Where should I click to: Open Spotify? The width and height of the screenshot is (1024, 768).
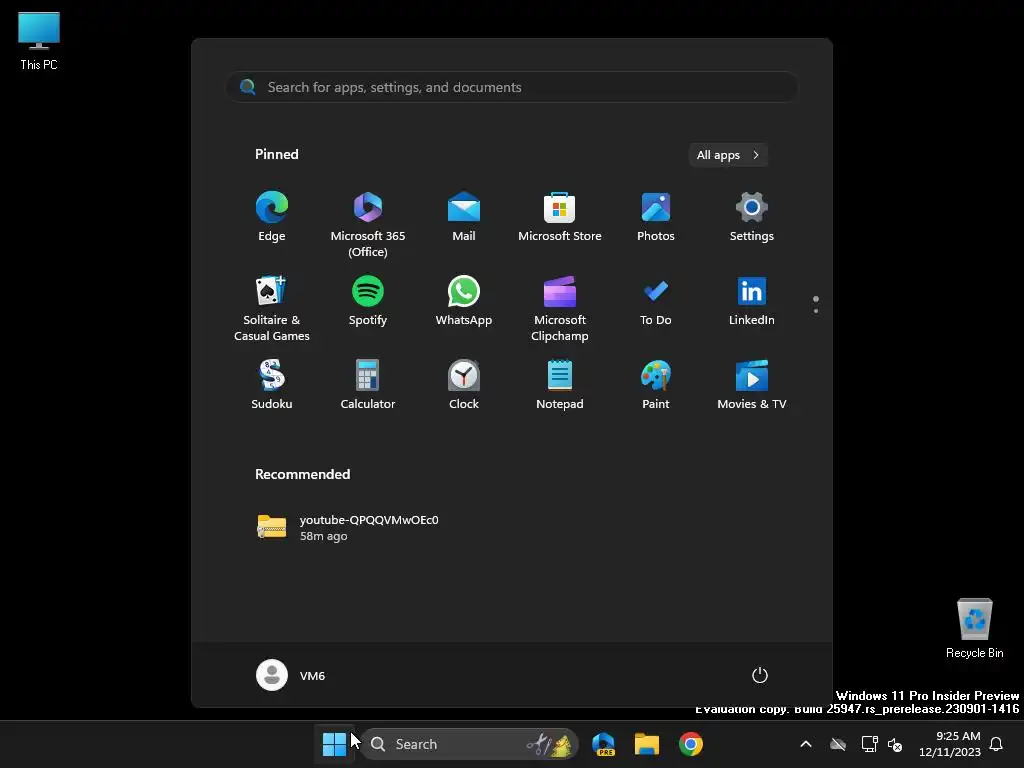(368, 301)
